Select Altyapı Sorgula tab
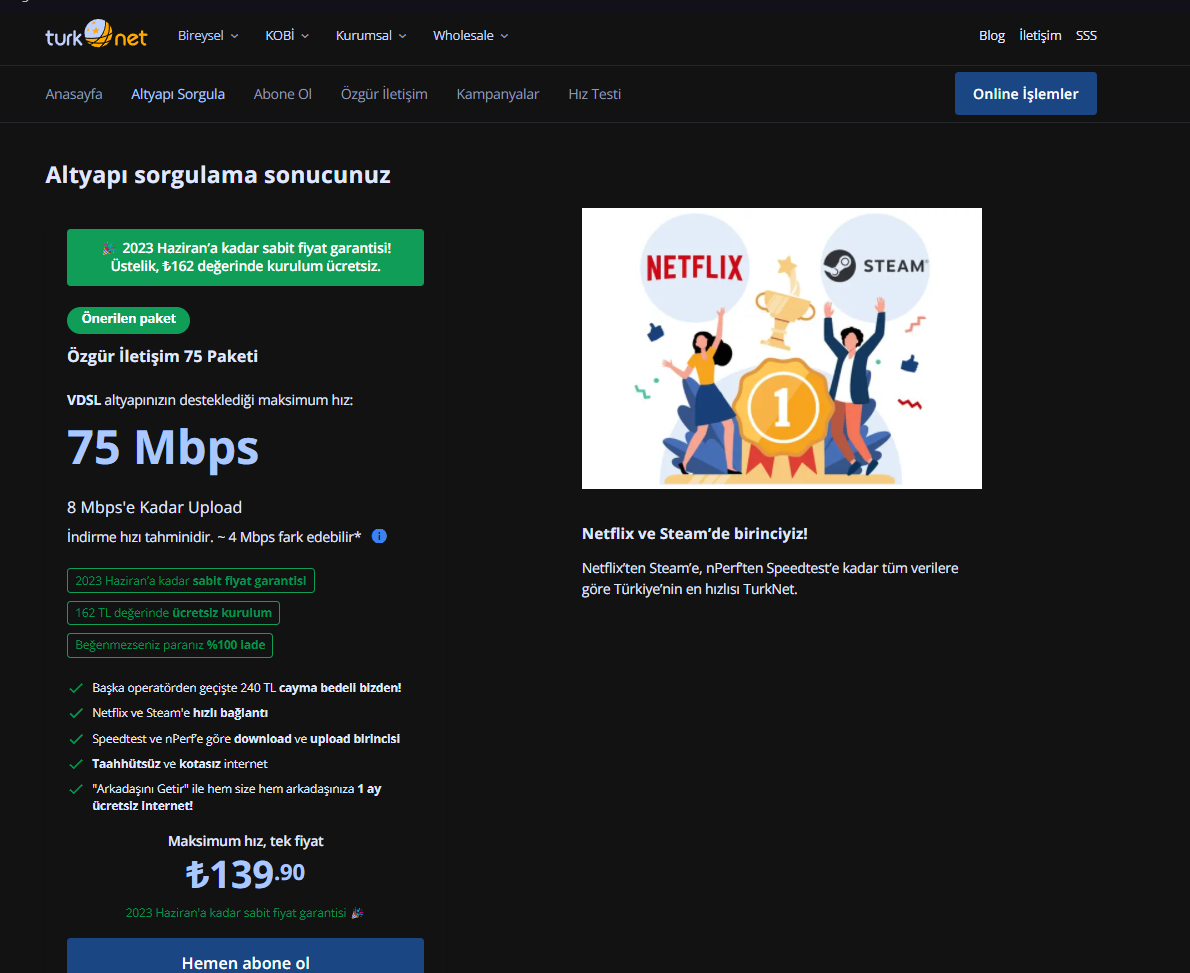 (x=178, y=94)
